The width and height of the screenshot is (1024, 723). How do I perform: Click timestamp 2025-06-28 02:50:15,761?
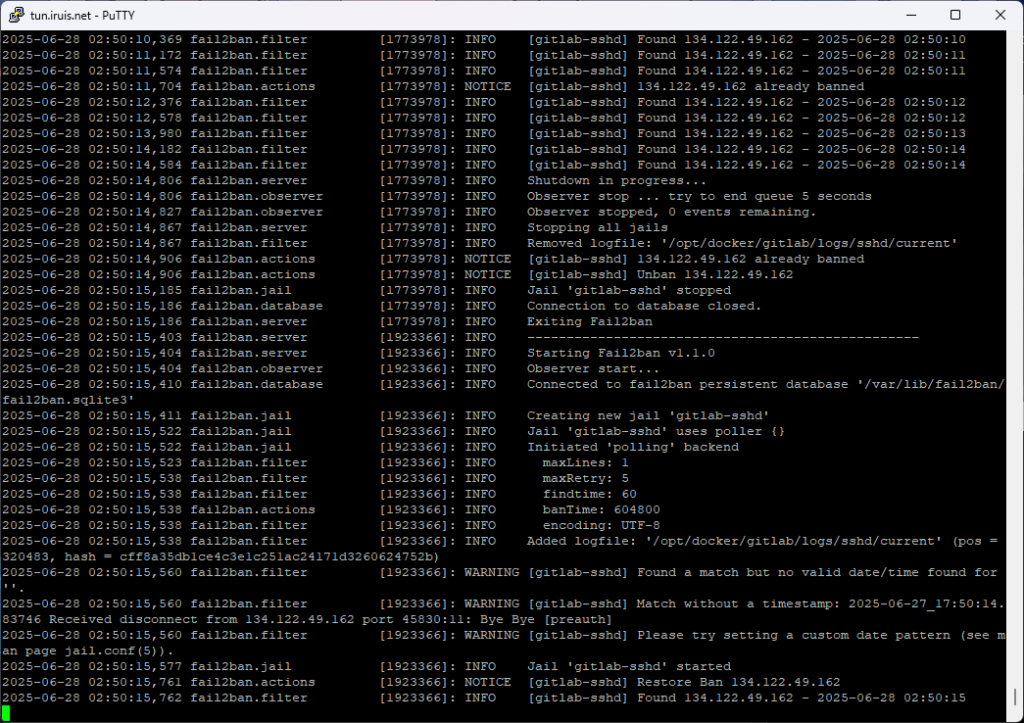(92, 682)
